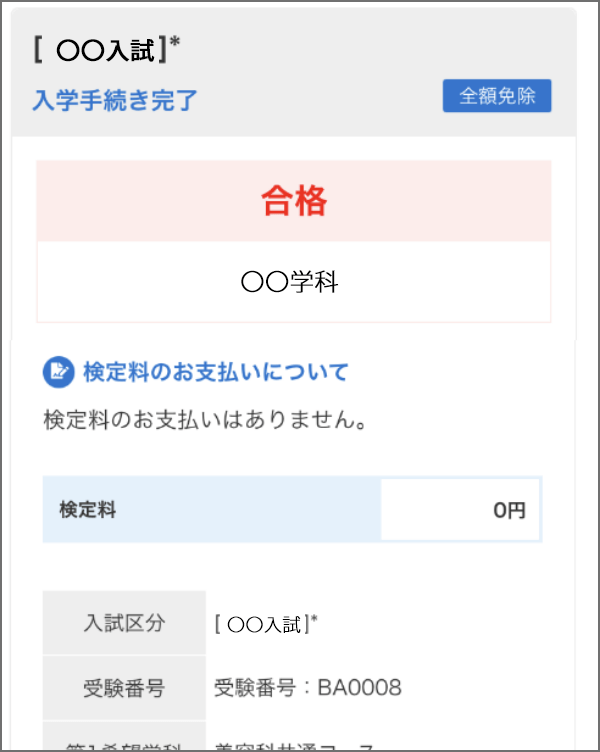Viewport: 600px width, 752px height.
Task: Select the 入試区分 row label
Action: [124, 623]
